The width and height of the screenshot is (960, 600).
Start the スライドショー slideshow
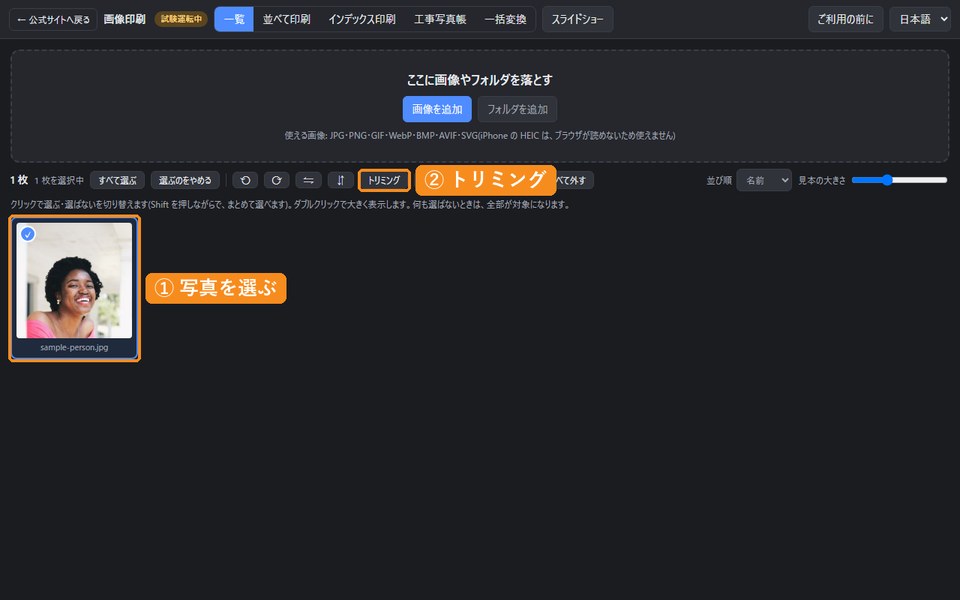[577, 19]
